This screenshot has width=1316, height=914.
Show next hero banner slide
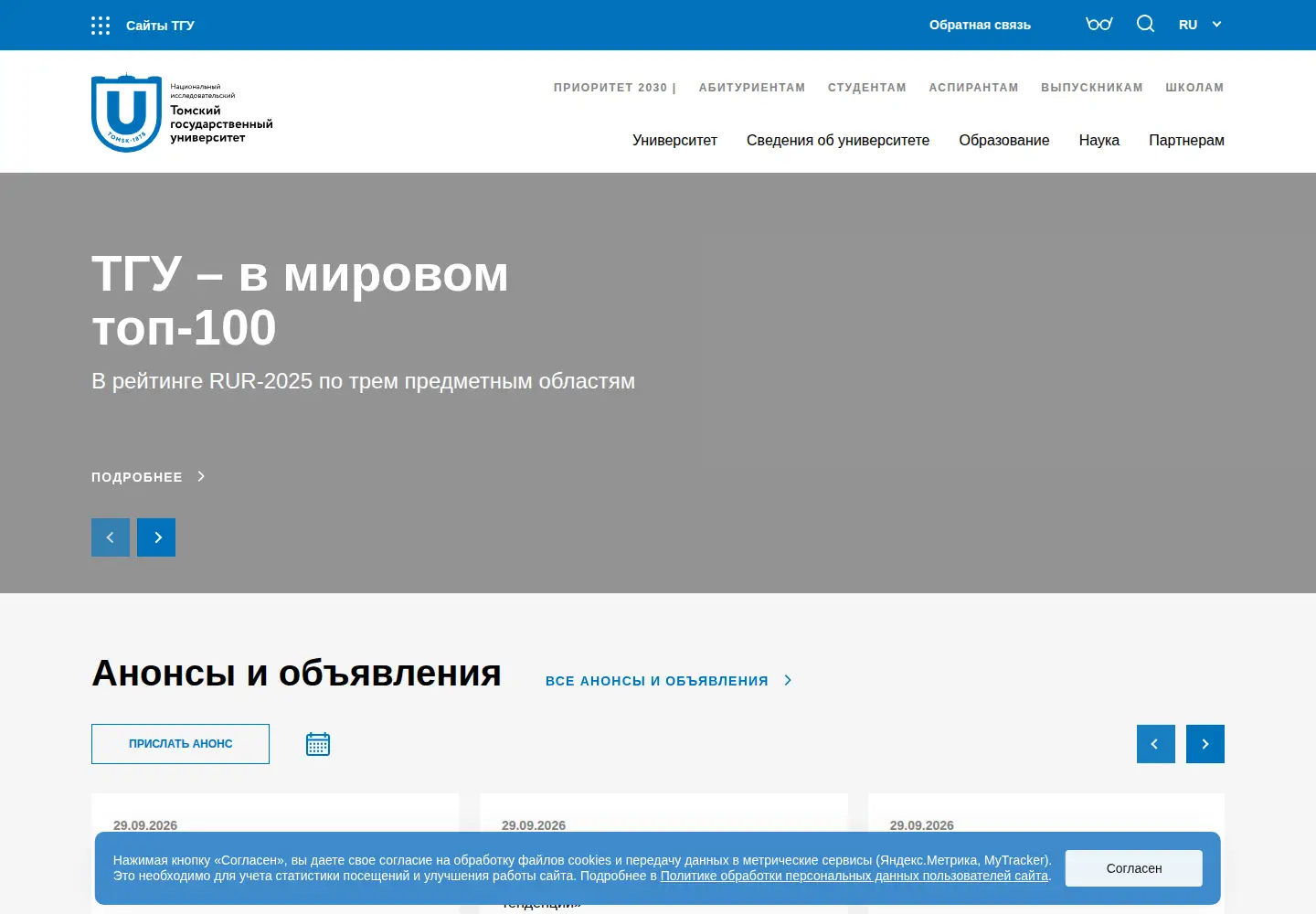pos(156,537)
